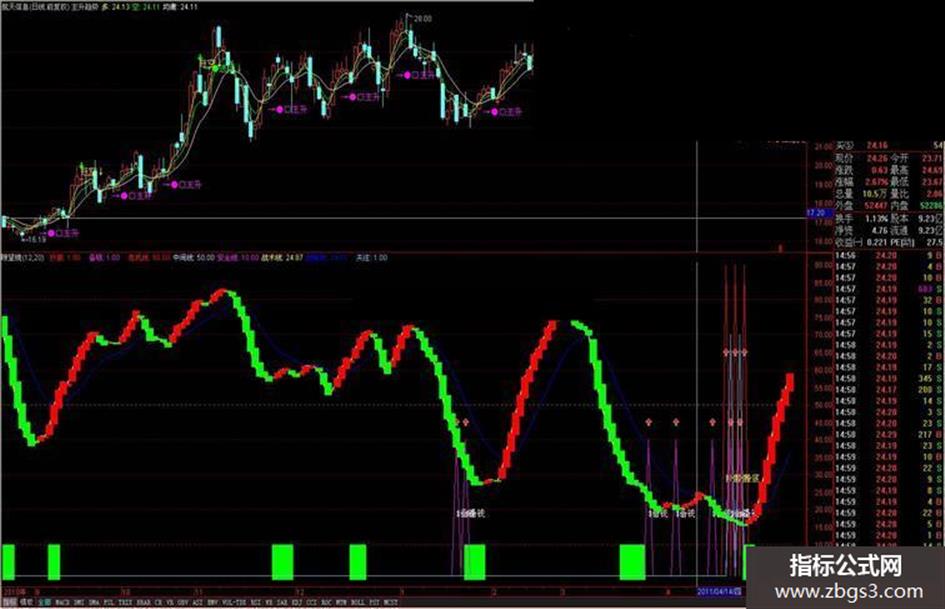Select the PSY indicator tab
Image resolution: width=945 pixels, height=609 pixels.
pyautogui.click(x=374, y=602)
